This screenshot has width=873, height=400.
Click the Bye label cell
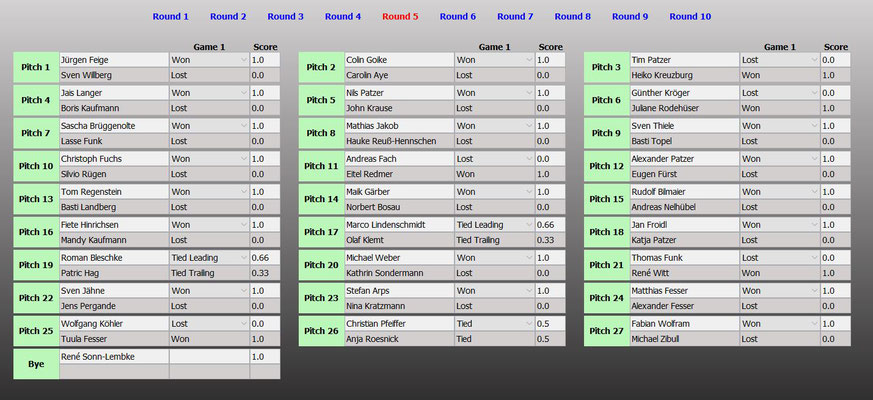pyautogui.click(x=36, y=364)
